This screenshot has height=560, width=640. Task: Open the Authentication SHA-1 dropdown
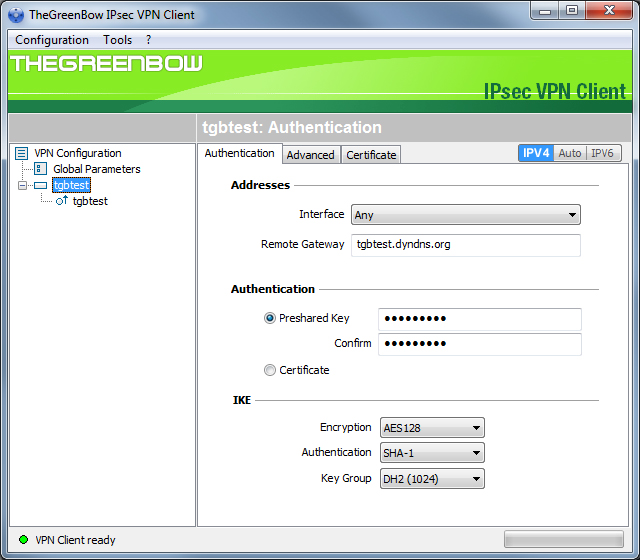click(432, 453)
